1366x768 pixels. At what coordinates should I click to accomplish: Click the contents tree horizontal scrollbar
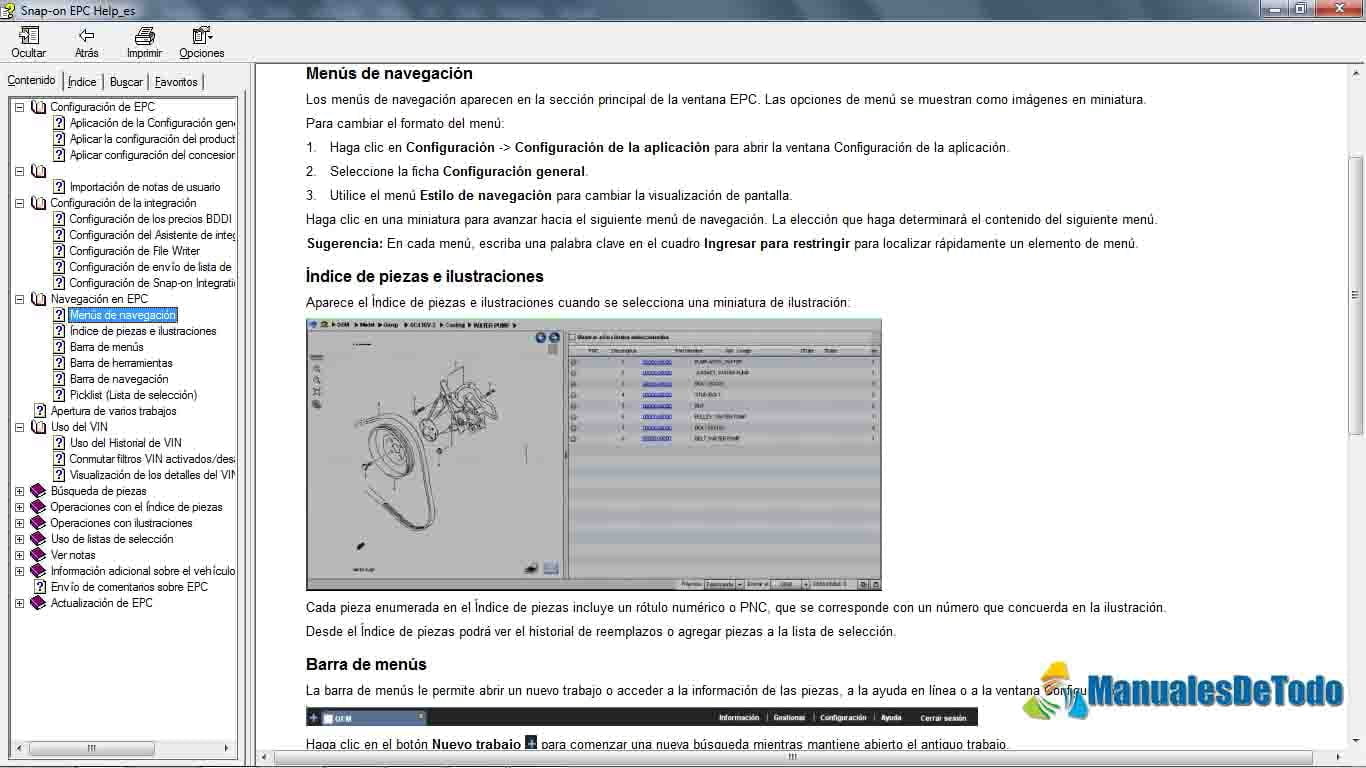pos(92,748)
